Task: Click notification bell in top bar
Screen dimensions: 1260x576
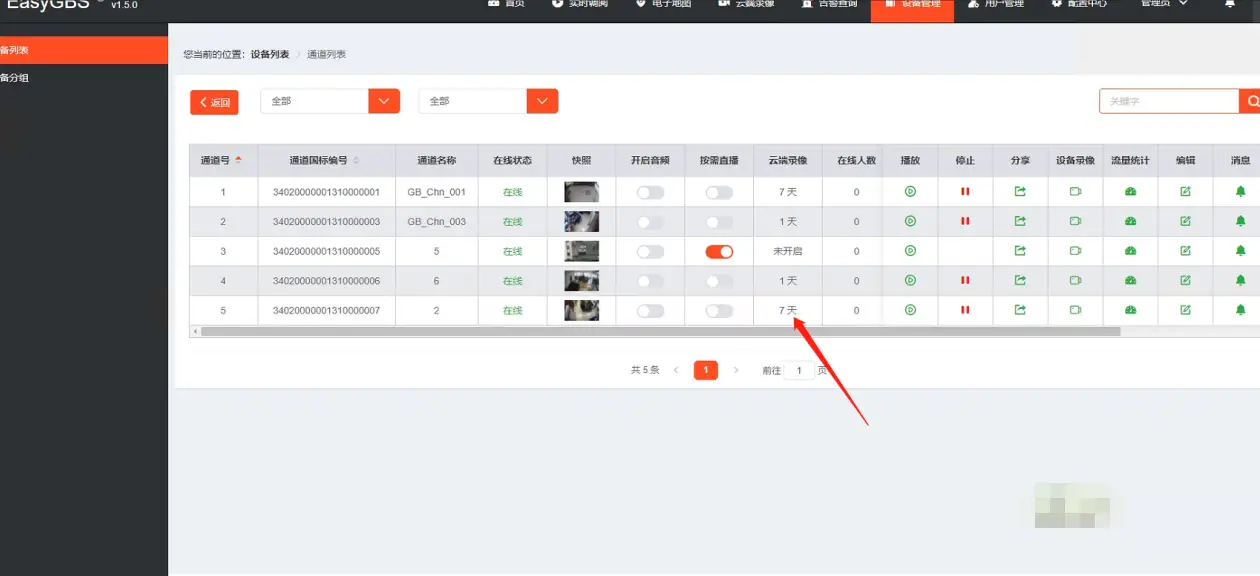Action: click(1230, 4)
